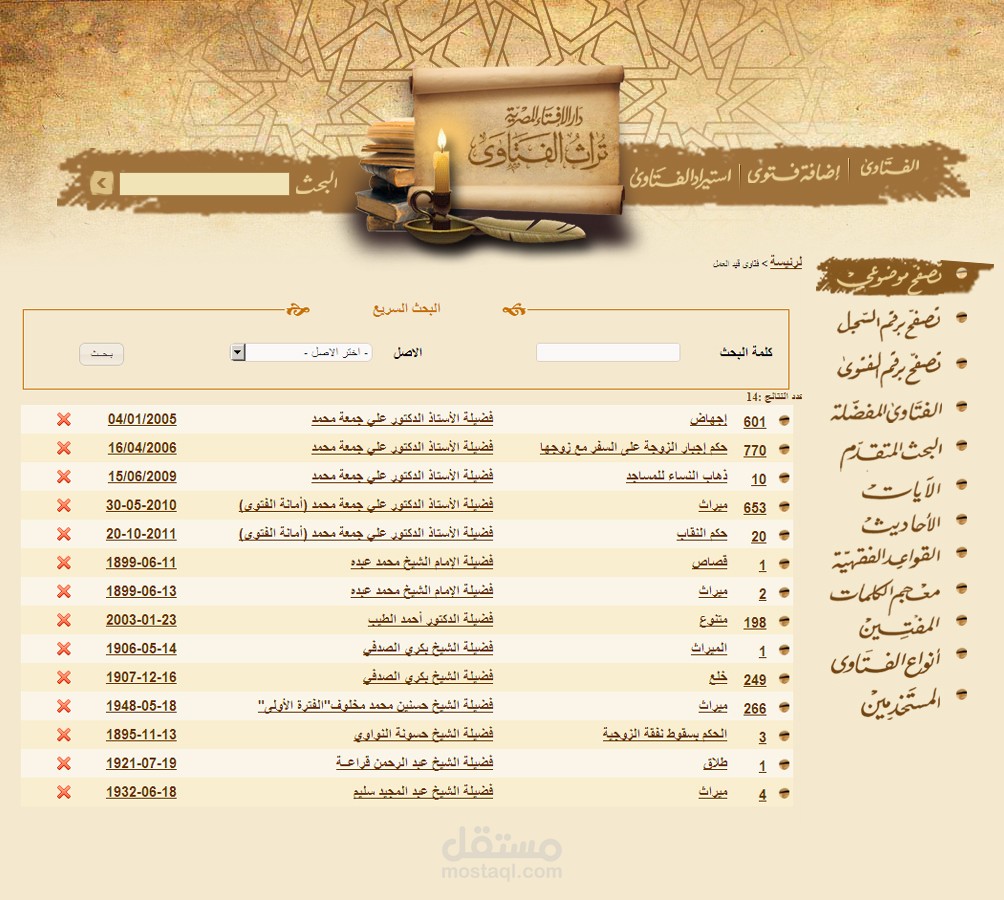
Task: Delete the fatwa dated 1895-11-13
Action: pos(63,735)
